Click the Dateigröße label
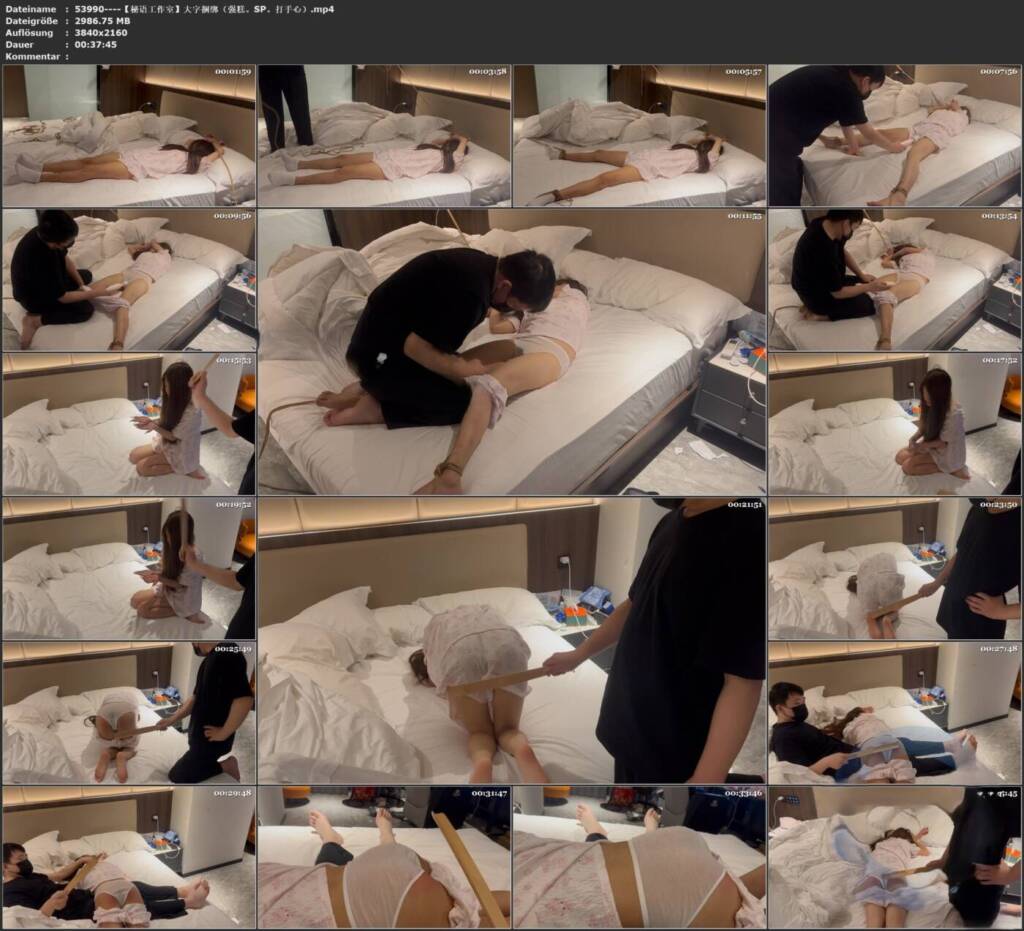The width and height of the screenshot is (1024, 931). point(31,21)
